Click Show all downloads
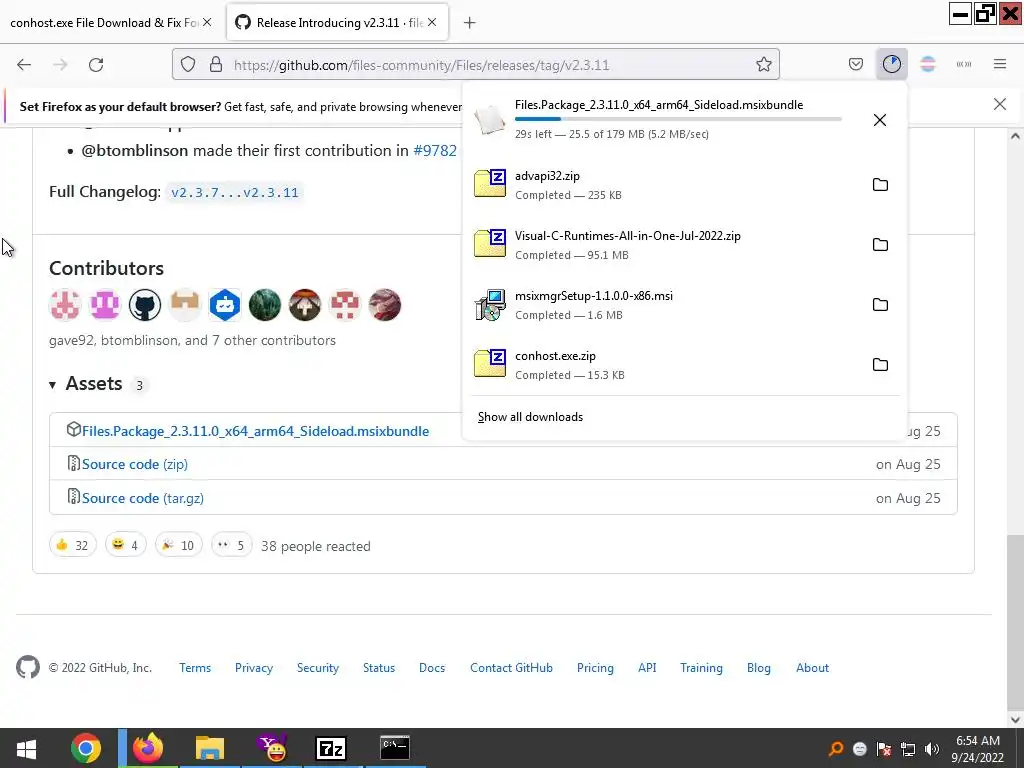Viewport: 1024px width, 768px height. pyautogui.click(x=530, y=417)
